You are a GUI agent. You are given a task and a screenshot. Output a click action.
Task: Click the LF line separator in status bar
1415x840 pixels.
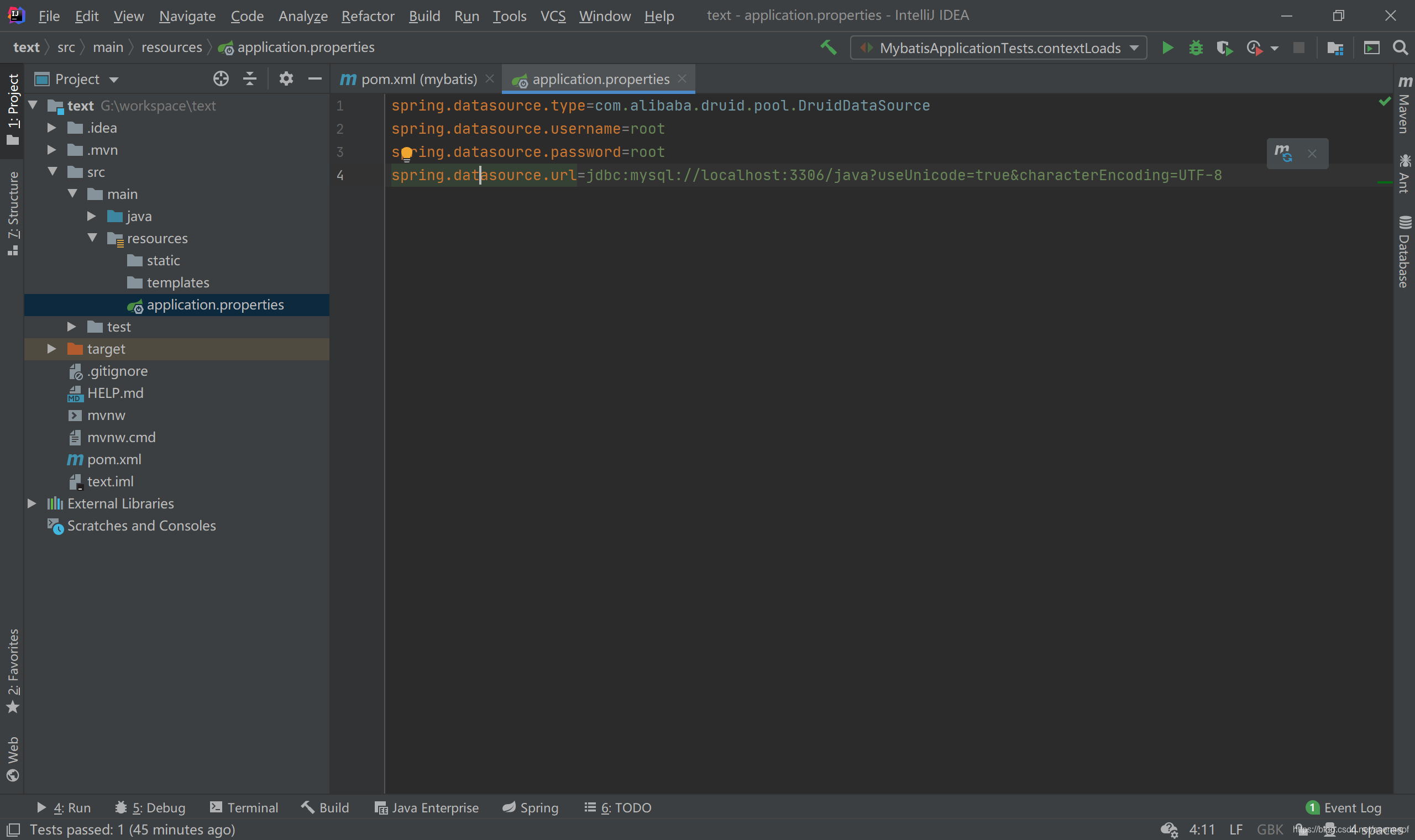pos(1236,830)
